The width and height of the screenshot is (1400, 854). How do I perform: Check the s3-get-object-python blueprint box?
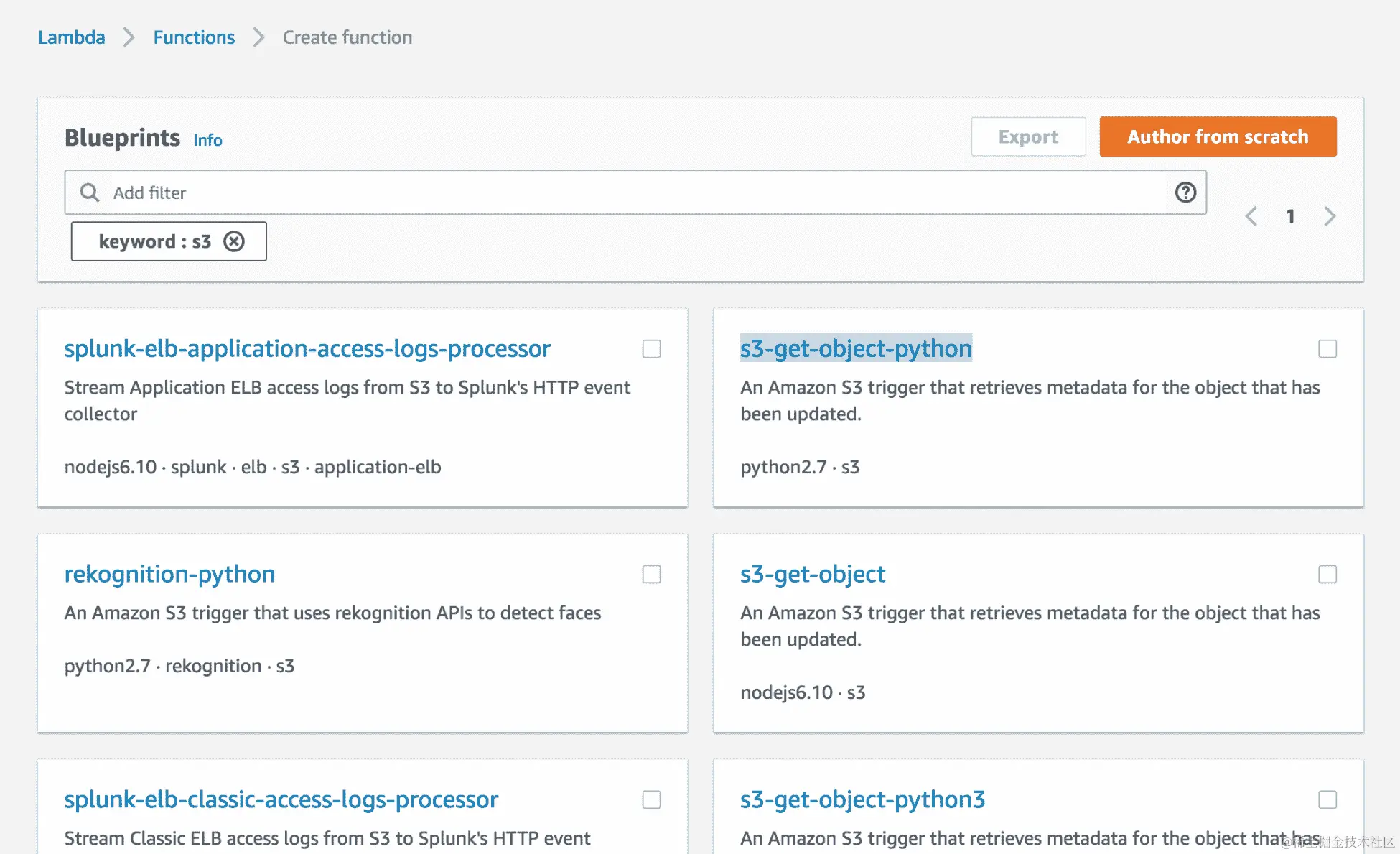pos(1327,349)
